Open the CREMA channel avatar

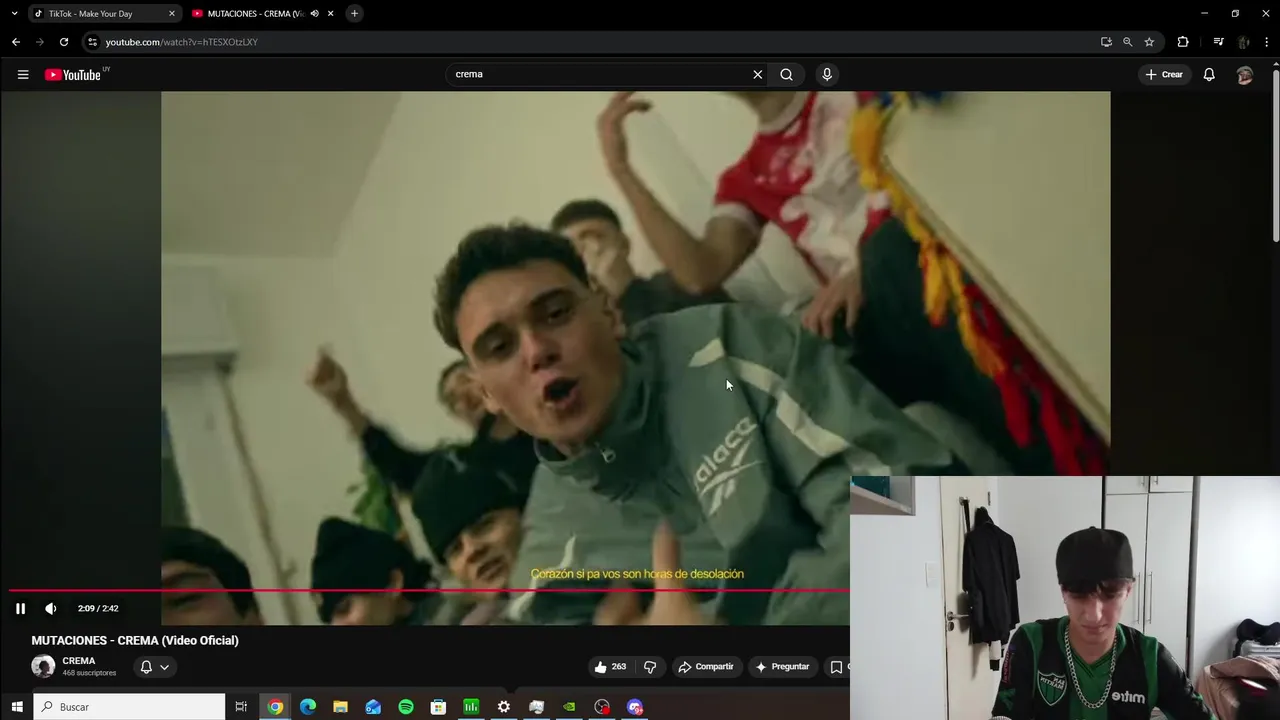(43, 667)
